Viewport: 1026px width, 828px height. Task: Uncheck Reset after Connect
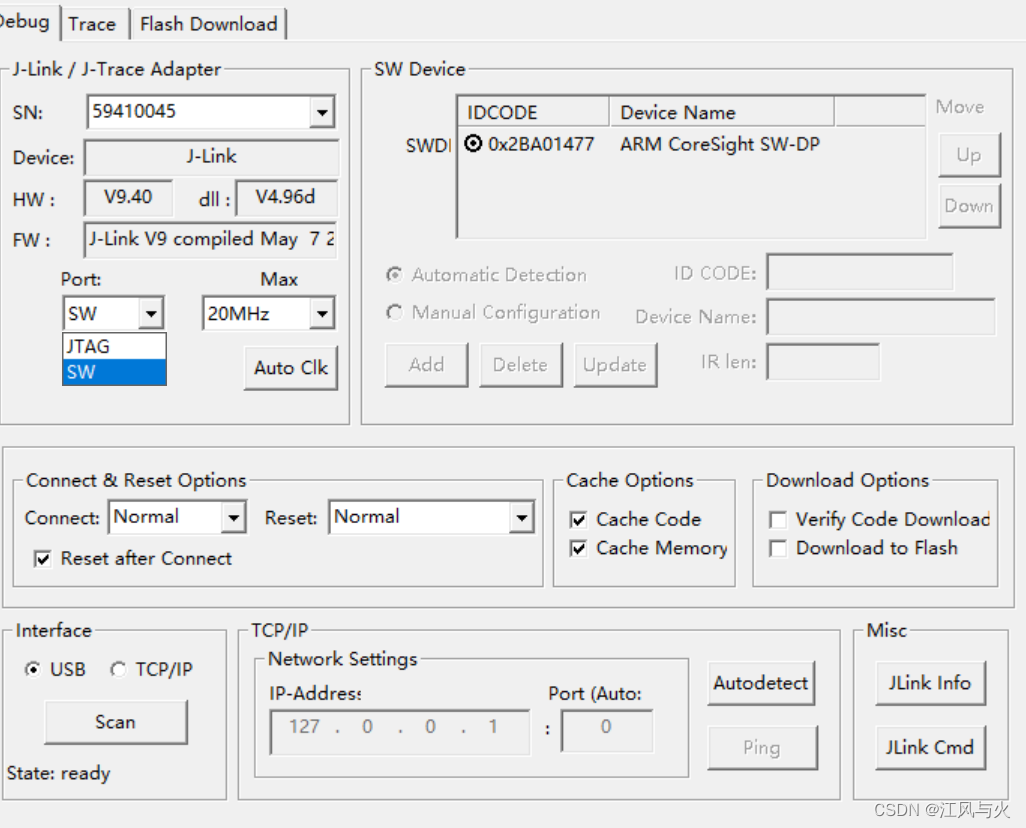42,556
